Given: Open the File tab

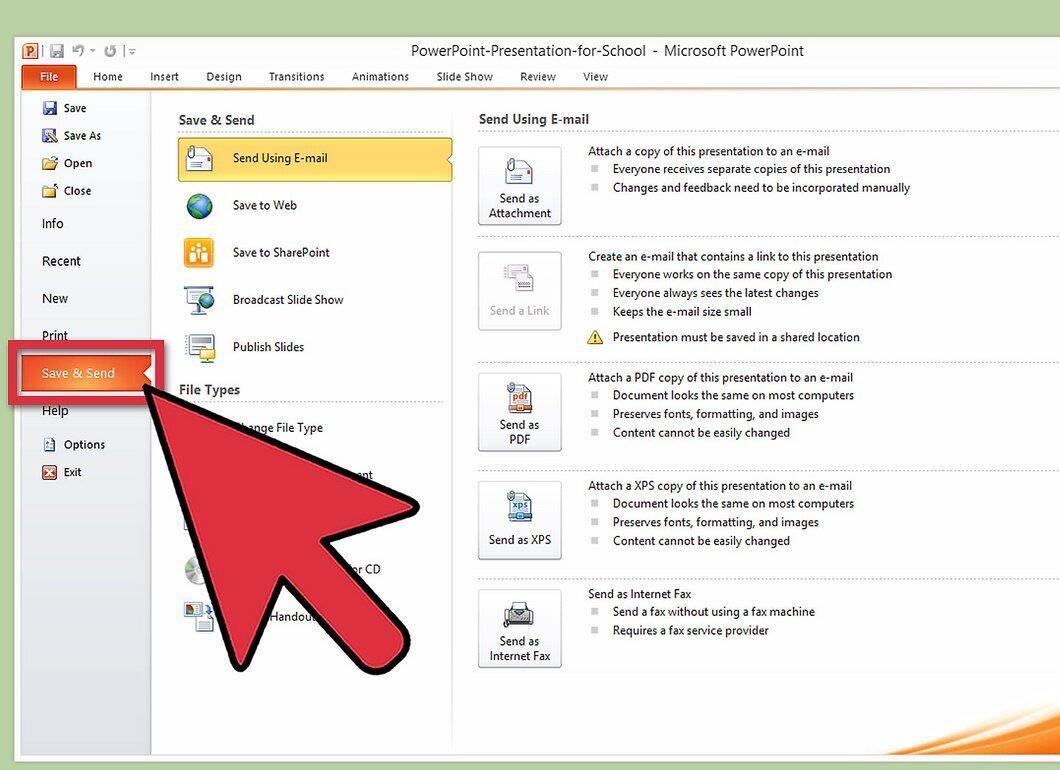Looking at the screenshot, I should point(49,77).
